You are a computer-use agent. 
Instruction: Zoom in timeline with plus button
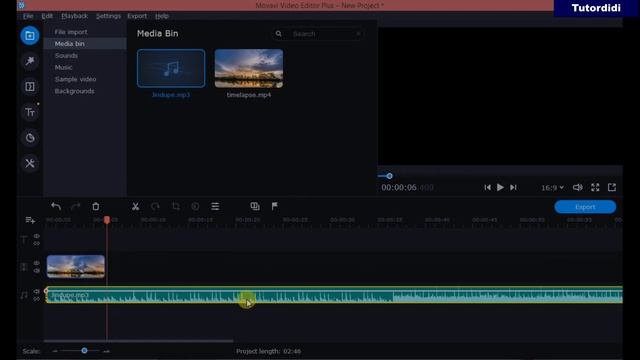coord(107,351)
